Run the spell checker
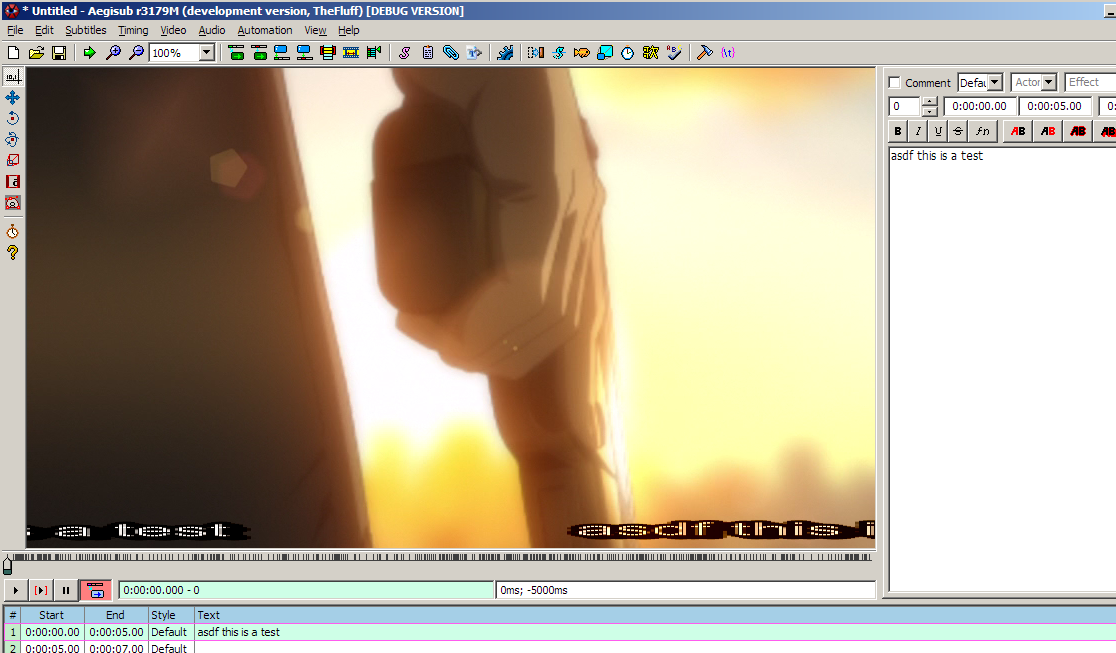The height and width of the screenshot is (653, 1116). coord(673,53)
